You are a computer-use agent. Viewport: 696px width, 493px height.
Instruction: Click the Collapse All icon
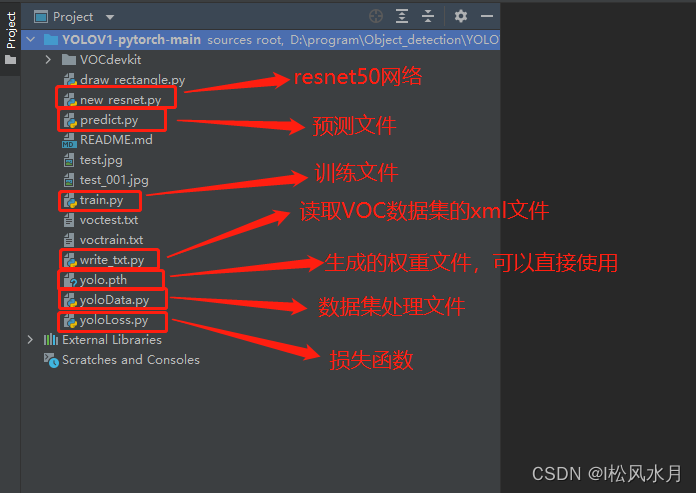coord(428,16)
